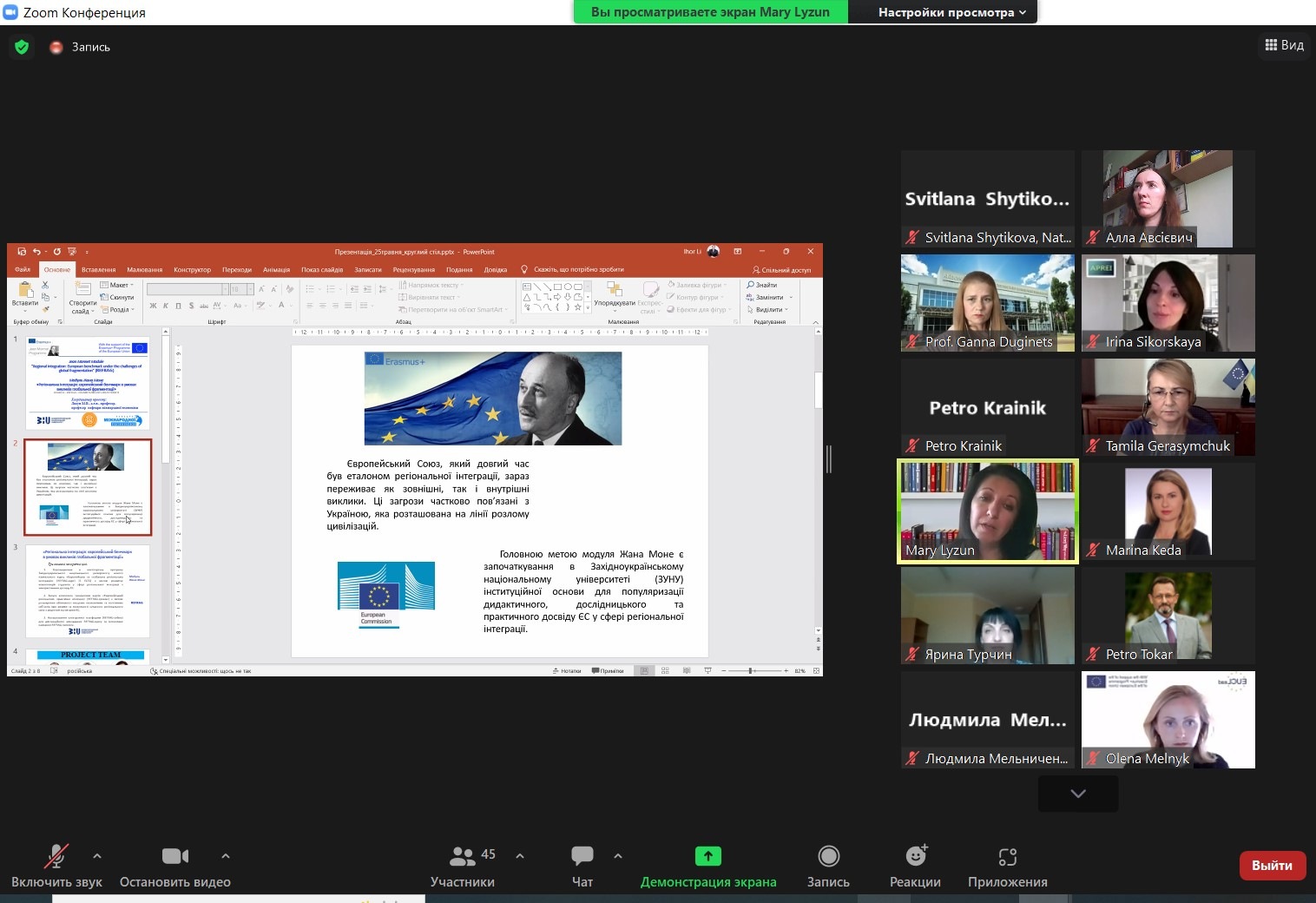Leave meeting with the Выйти button
Viewport: 1316px width, 903px height.
pyautogui.click(x=1272, y=866)
